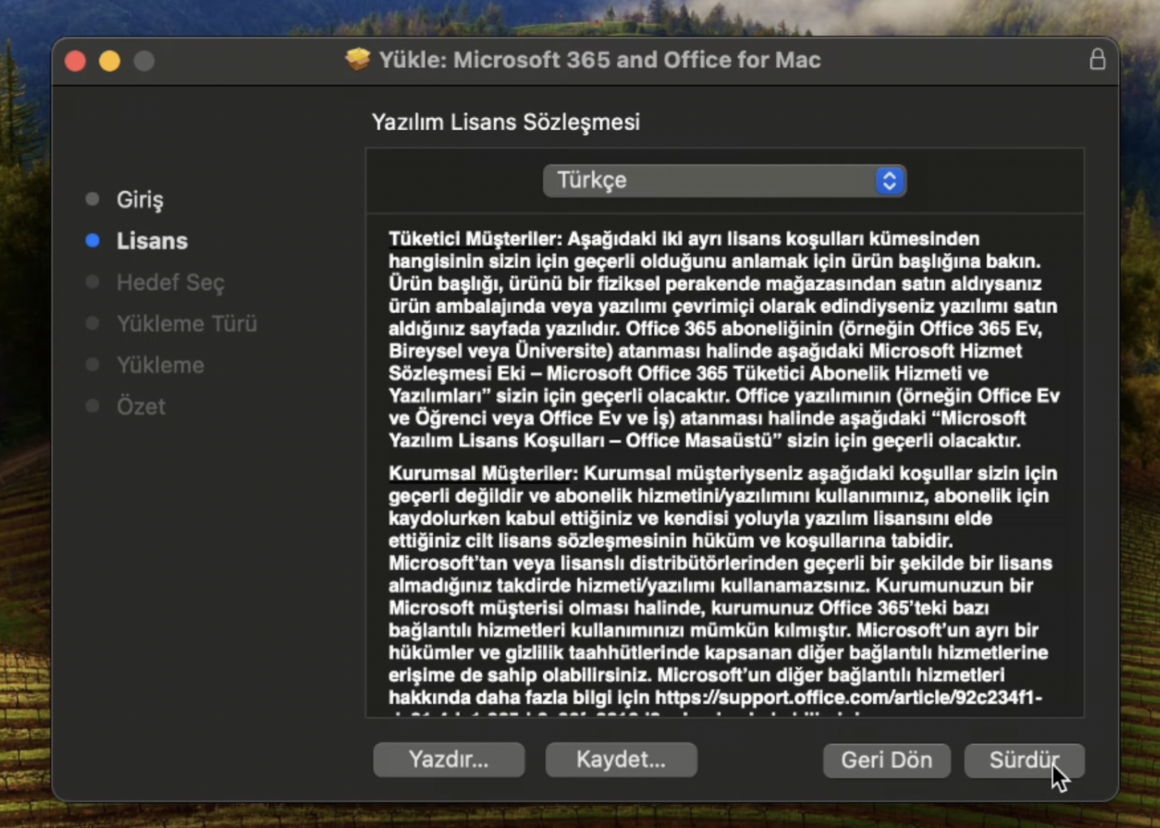This screenshot has width=1160, height=828.
Task: Click the package icon beside the window title
Action: pyautogui.click(x=358, y=59)
